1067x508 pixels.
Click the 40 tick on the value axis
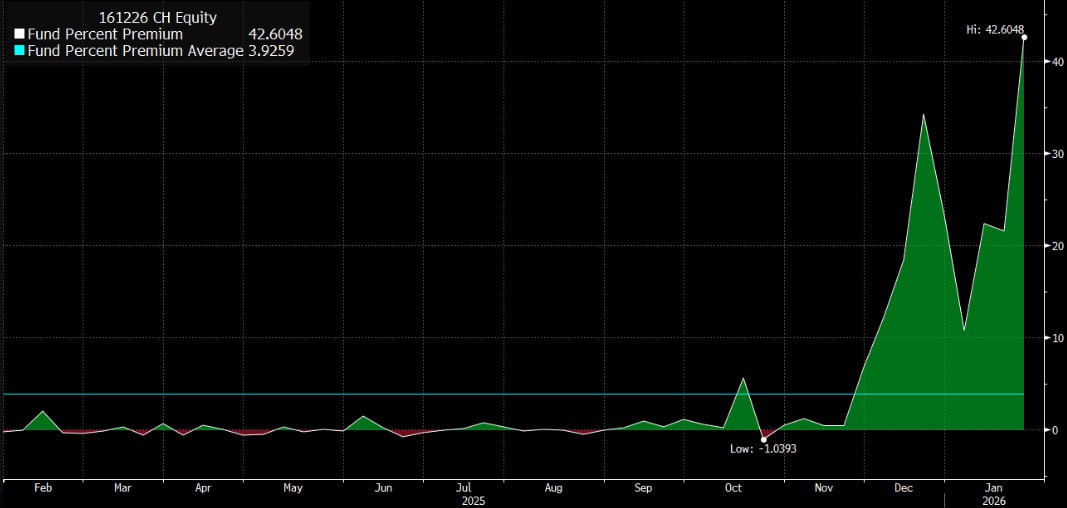(1056, 62)
